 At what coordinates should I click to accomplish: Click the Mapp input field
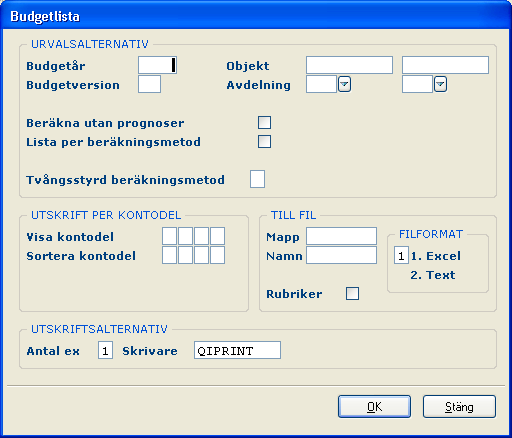pos(341,236)
